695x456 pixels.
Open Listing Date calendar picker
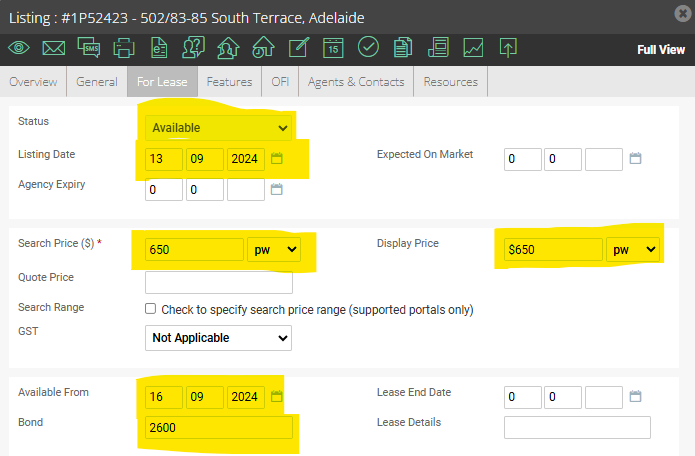click(278, 158)
